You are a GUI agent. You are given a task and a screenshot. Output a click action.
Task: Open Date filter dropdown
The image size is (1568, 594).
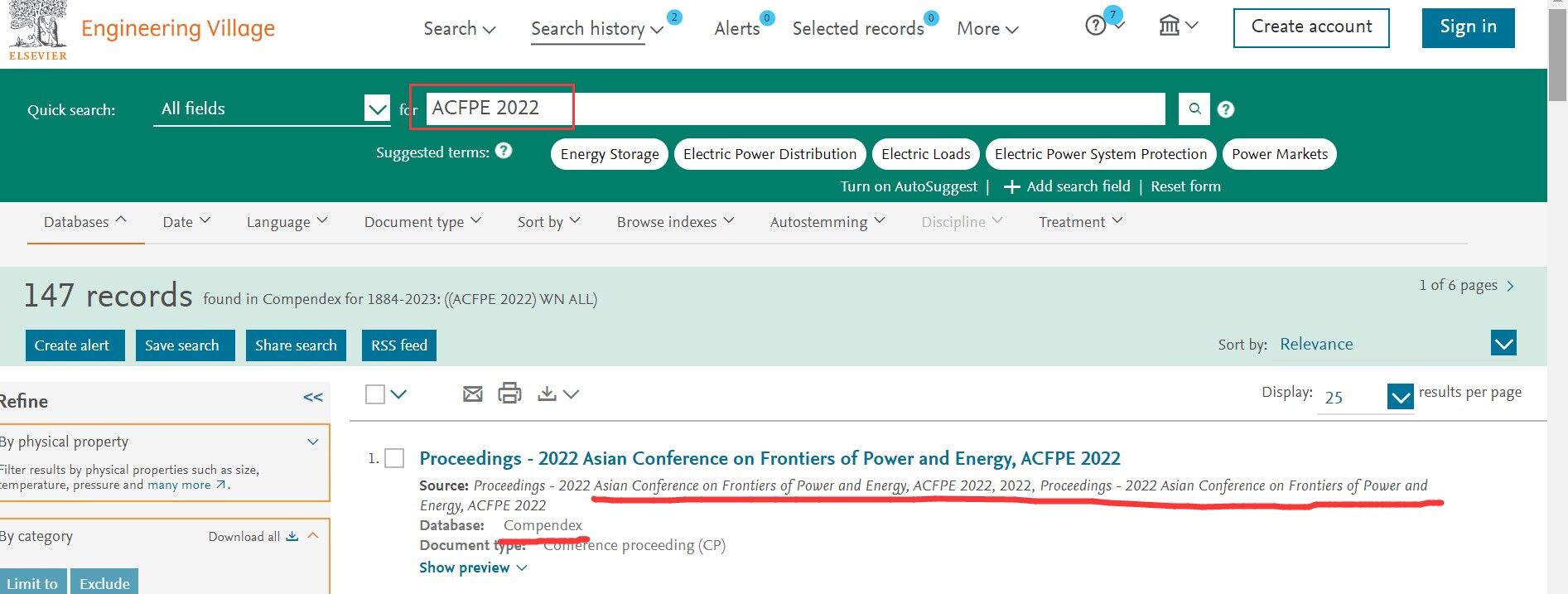tap(186, 221)
